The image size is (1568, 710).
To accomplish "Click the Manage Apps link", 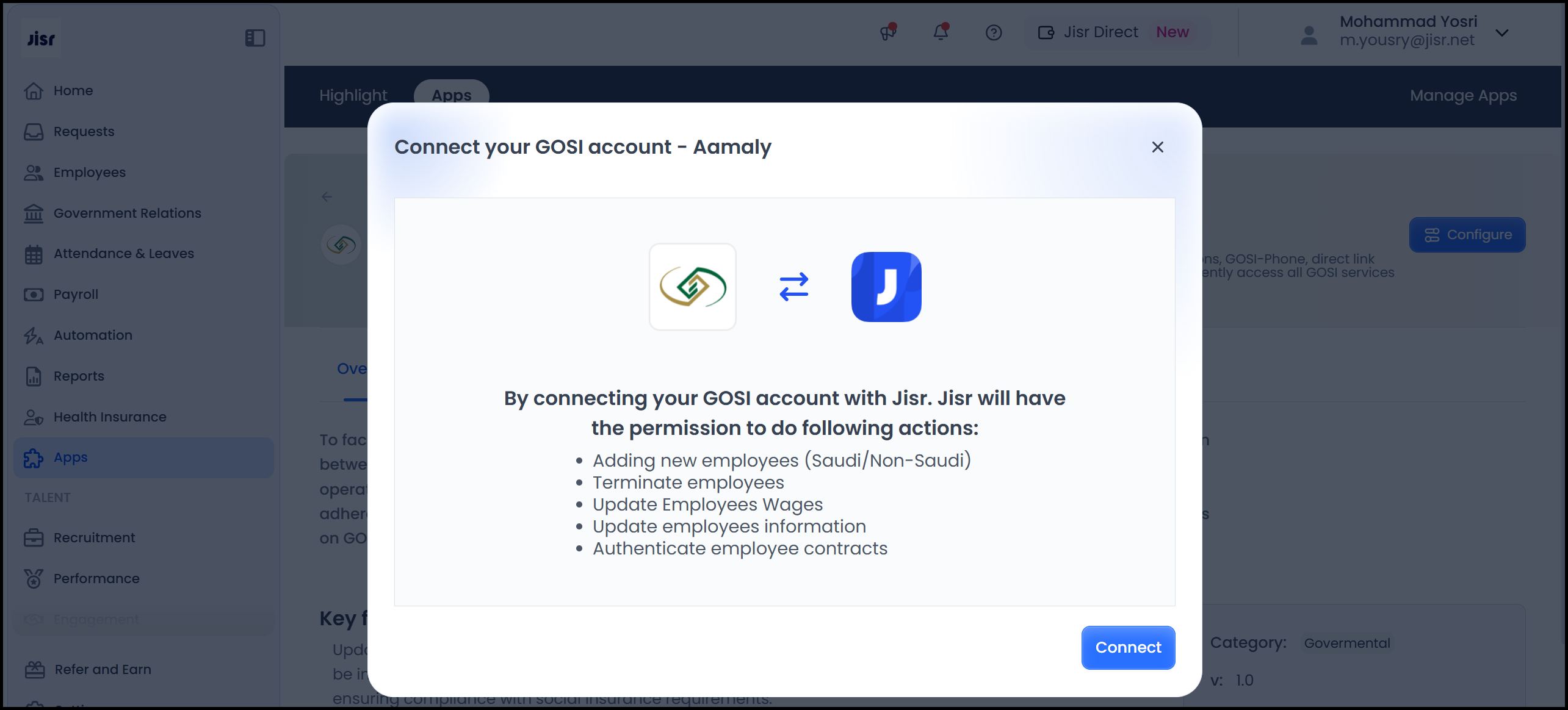I will [x=1462, y=95].
